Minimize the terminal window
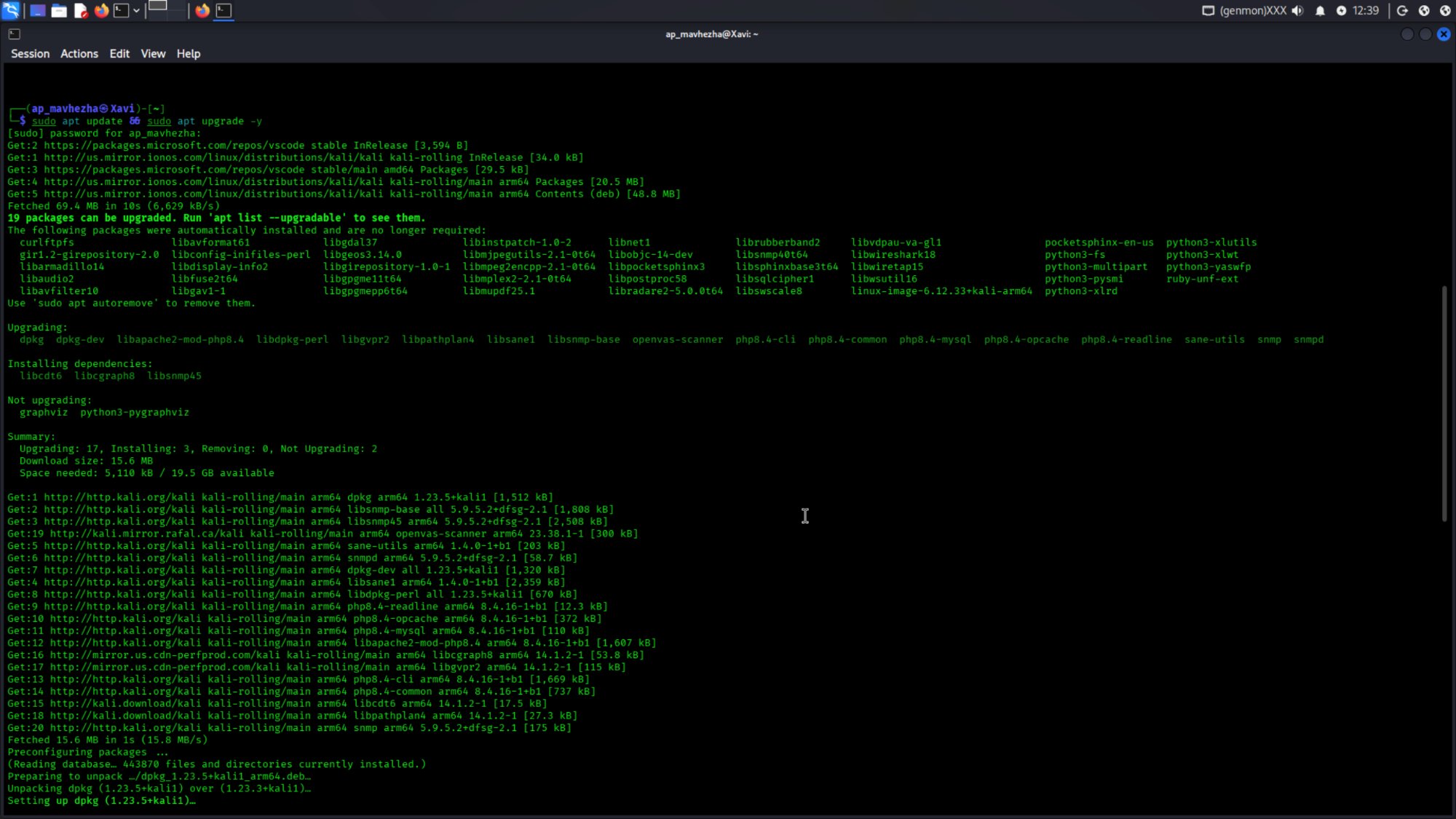Image resolution: width=1456 pixels, height=819 pixels. point(1407,34)
